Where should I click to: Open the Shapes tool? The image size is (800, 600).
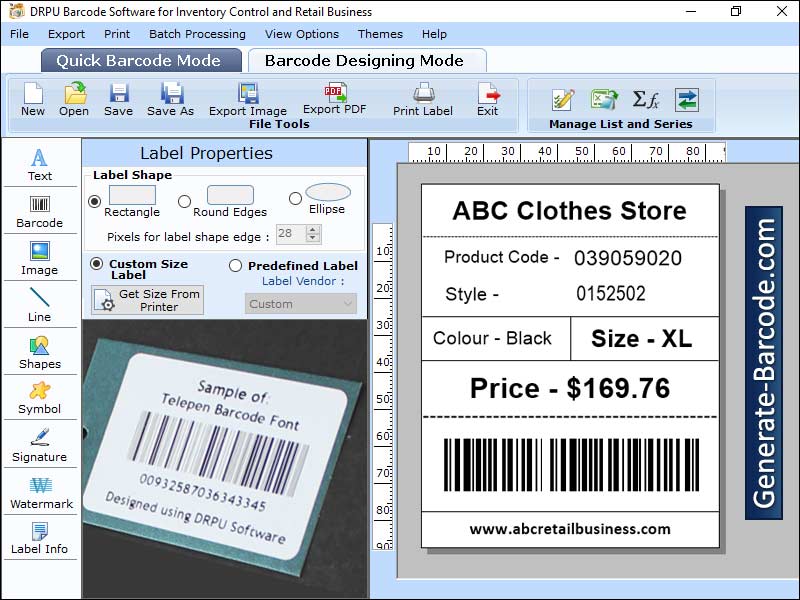[x=40, y=352]
